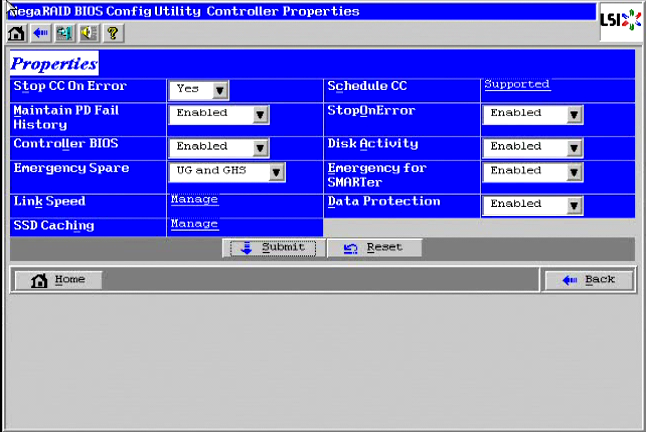Click the Schedule CC Supported link
Image resolution: width=646 pixels, height=432 pixels.
(x=517, y=85)
